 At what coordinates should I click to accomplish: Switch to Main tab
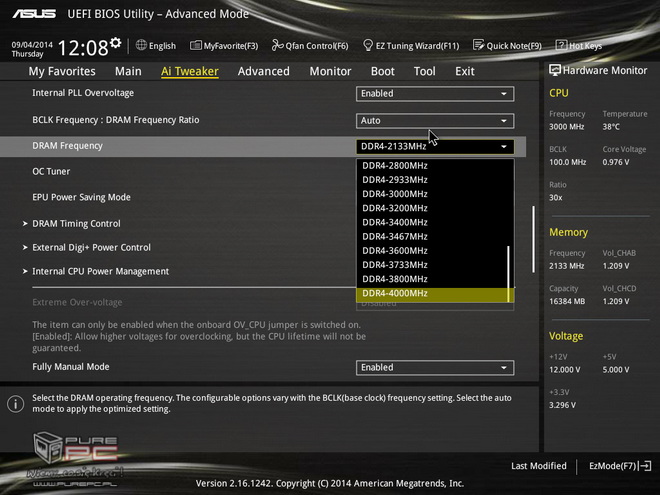tap(128, 71)
